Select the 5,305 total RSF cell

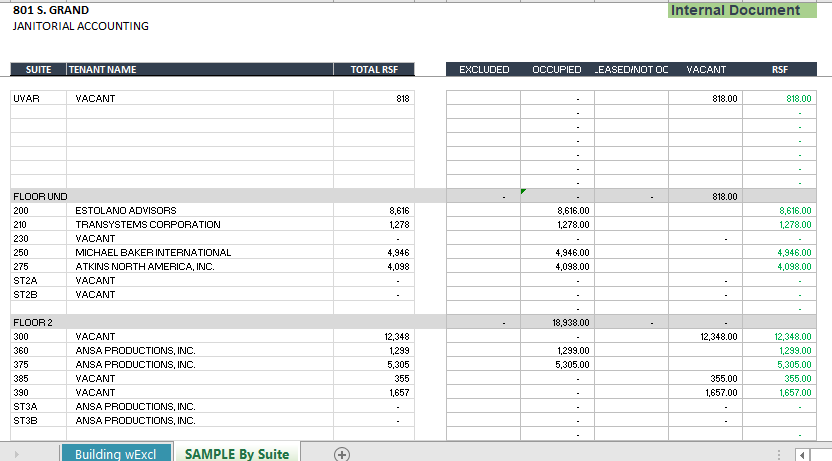[x=374, y=364]
